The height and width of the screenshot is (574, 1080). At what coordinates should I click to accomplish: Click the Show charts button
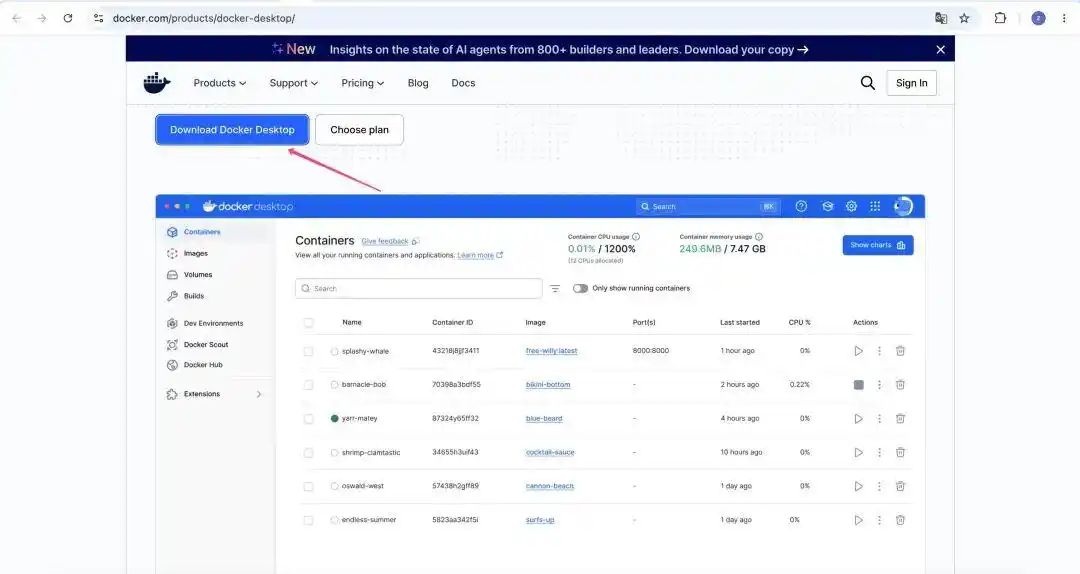(878, 245)
